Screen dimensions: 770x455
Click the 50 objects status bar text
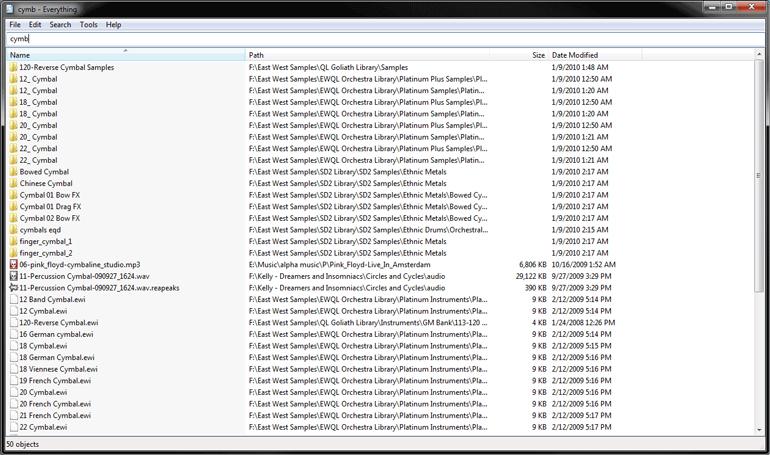click(x=23, y=444)
